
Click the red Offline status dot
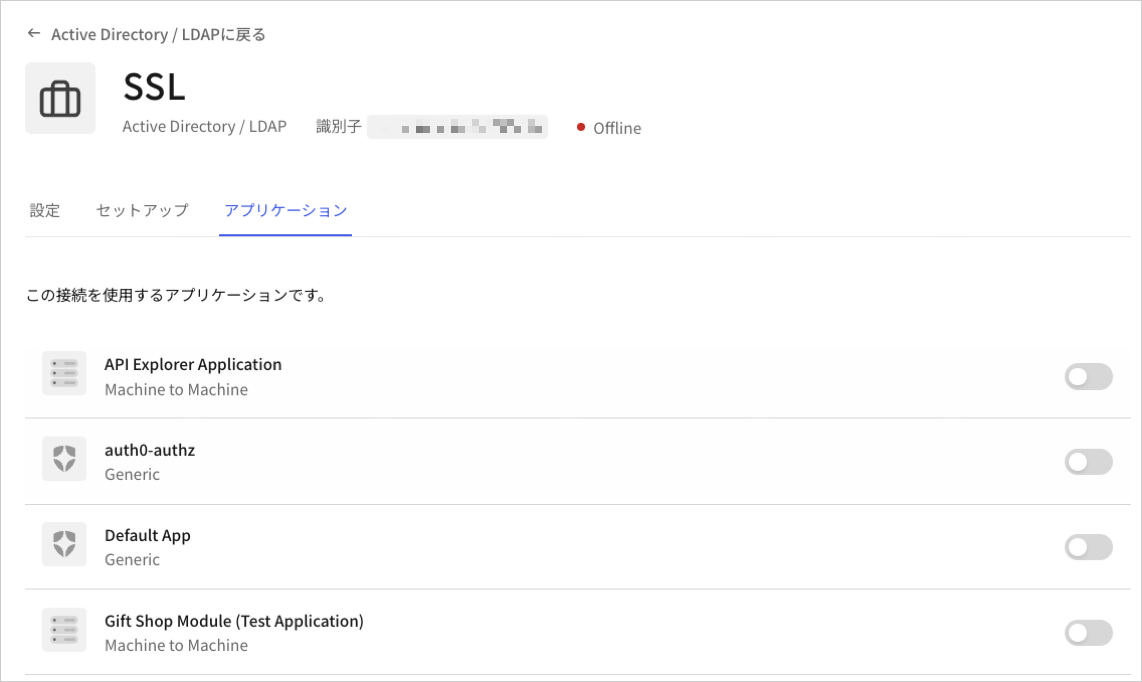click(582, 128)
